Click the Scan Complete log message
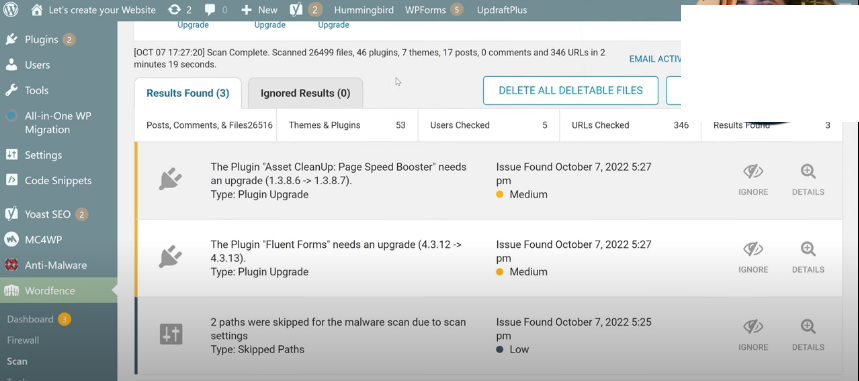Screen dimensions: 859x381 point(370,59)
